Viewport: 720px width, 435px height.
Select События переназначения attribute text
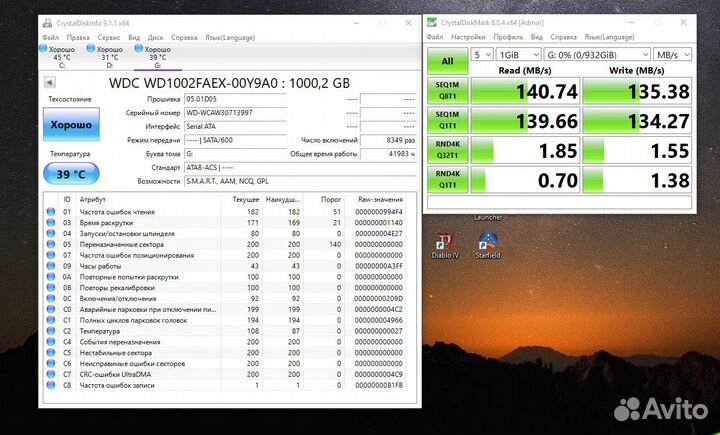point(120,342)
